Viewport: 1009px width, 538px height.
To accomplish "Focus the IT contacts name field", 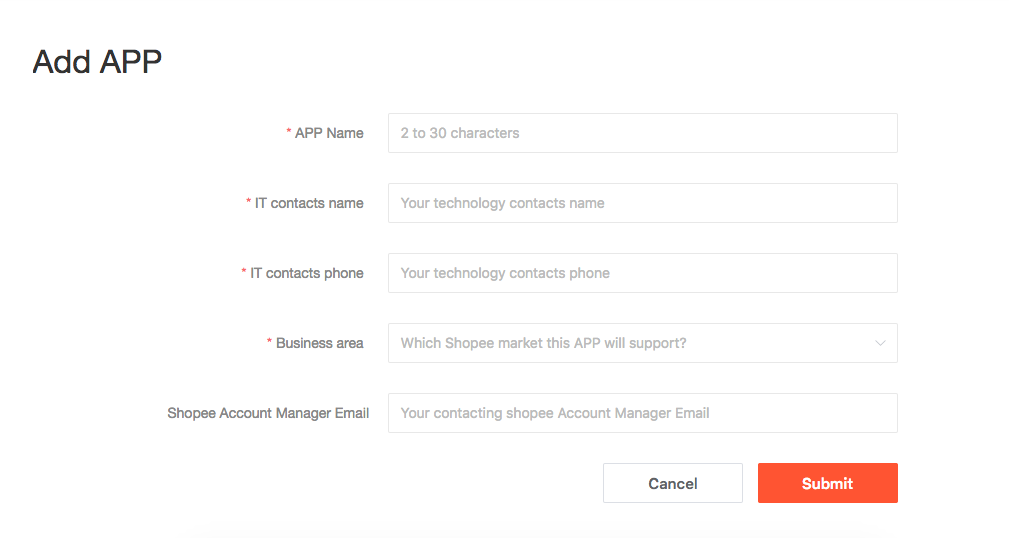I will pyautogui.click(x=643, y=203).
